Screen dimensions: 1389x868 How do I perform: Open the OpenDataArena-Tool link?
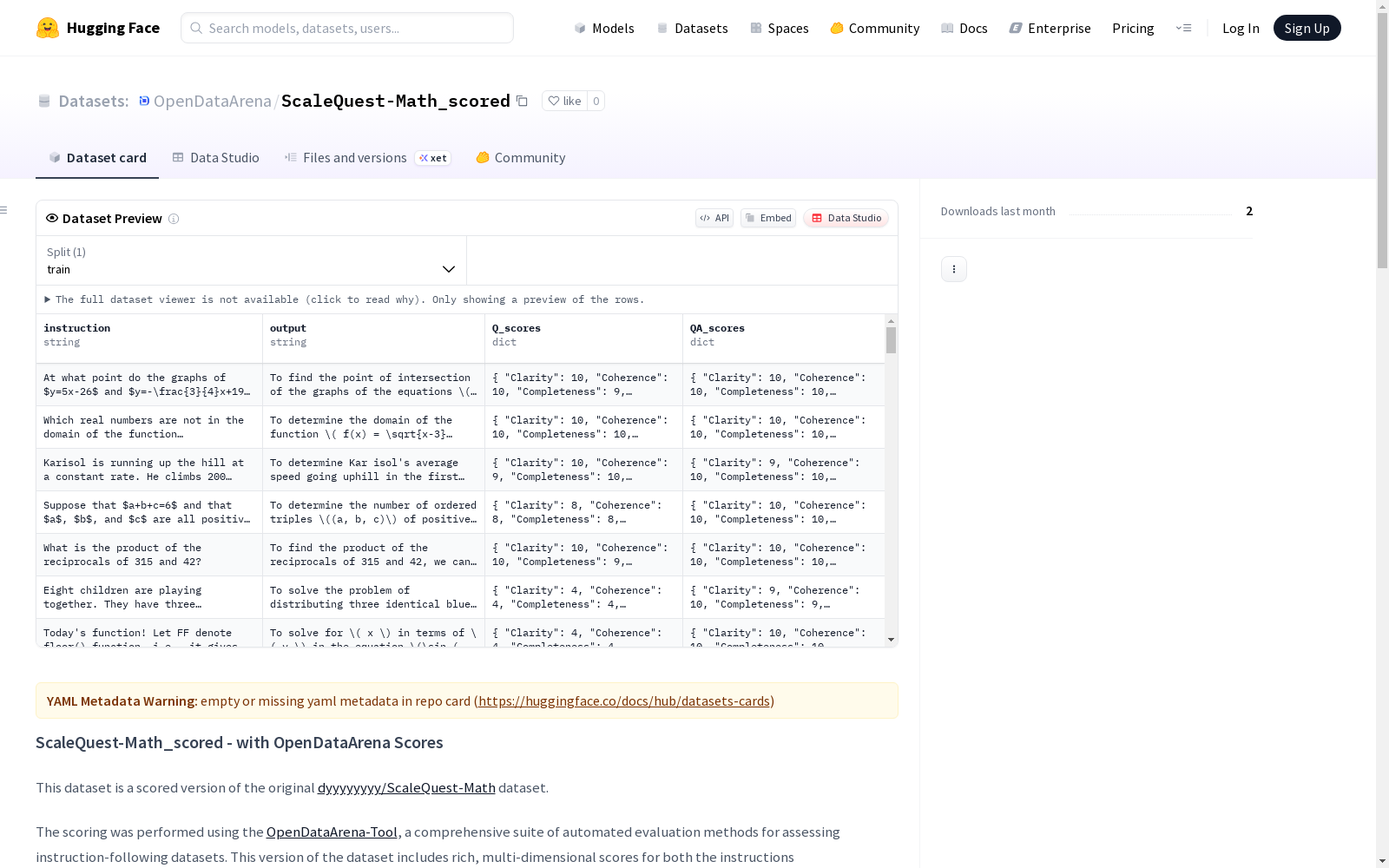pos(332,832)
